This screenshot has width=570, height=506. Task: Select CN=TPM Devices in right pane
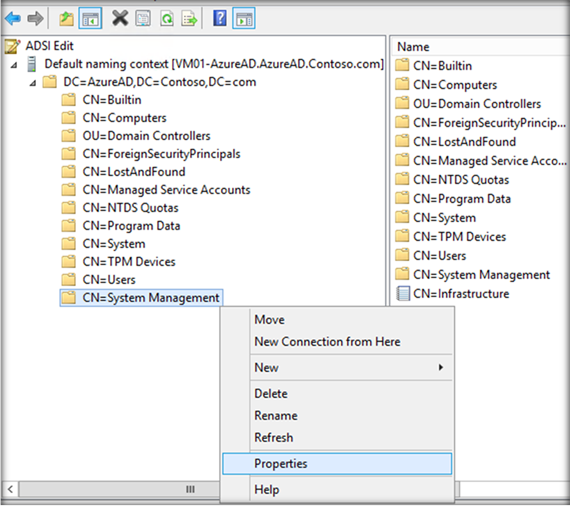point(459,237)
